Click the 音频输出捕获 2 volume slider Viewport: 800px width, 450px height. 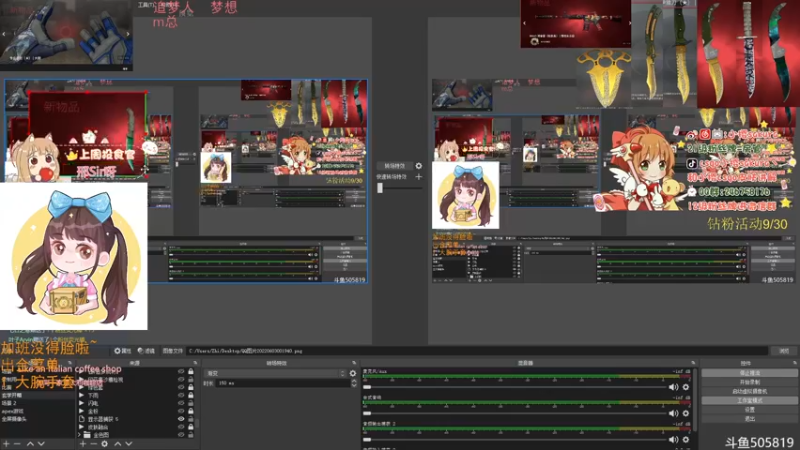514,439
